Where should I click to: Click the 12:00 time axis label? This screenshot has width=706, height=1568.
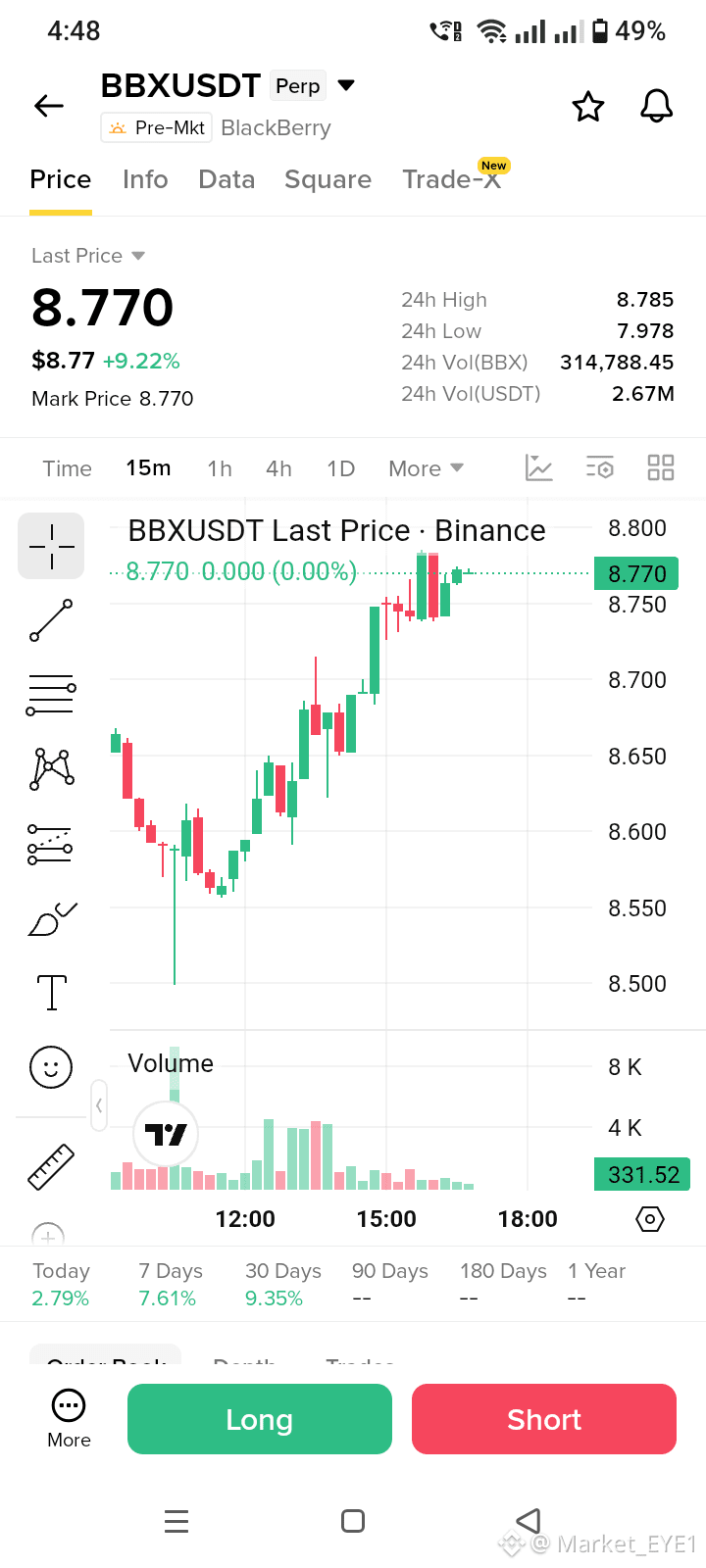point(245,1219)
